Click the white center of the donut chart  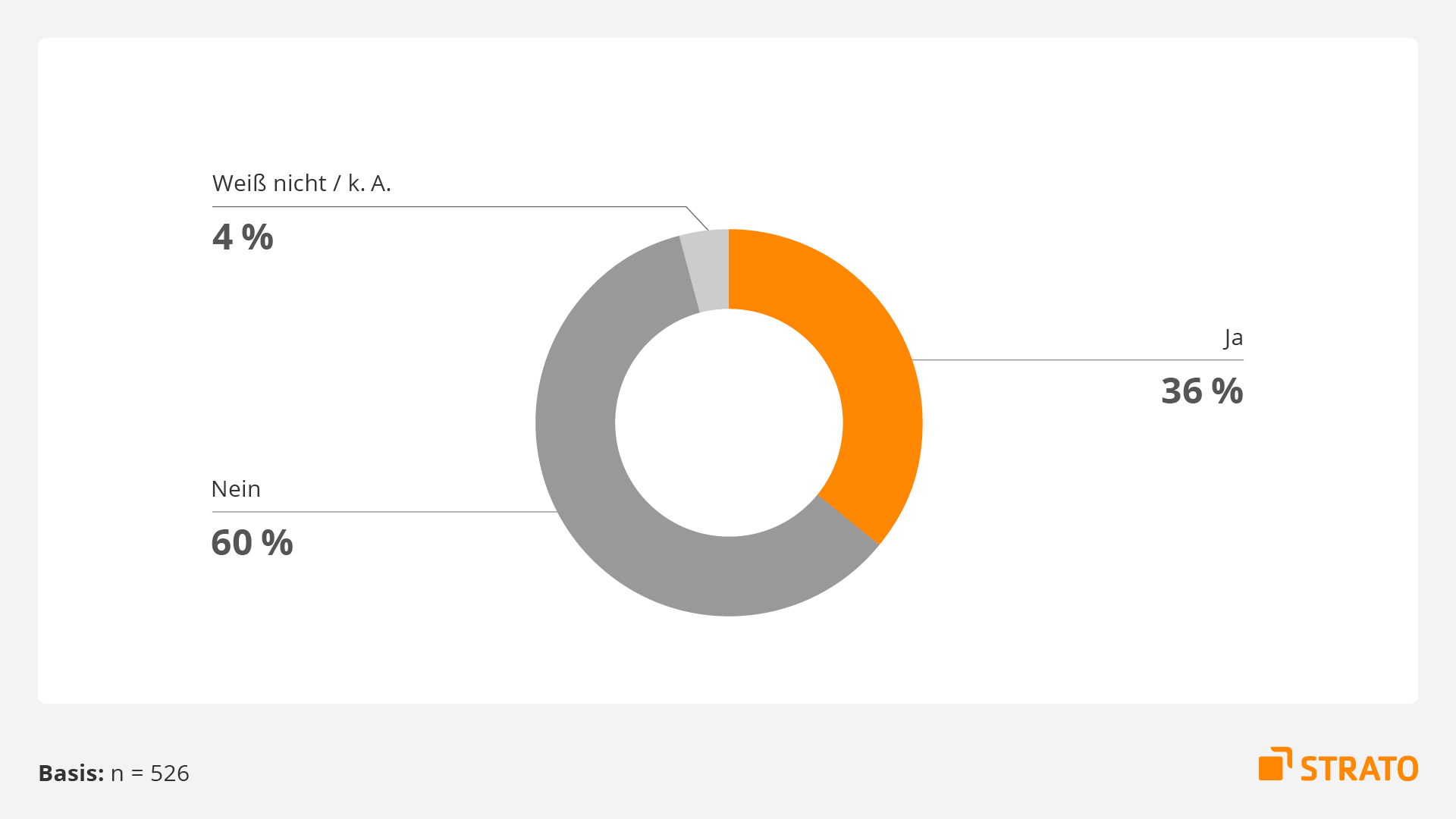point(729,423)
